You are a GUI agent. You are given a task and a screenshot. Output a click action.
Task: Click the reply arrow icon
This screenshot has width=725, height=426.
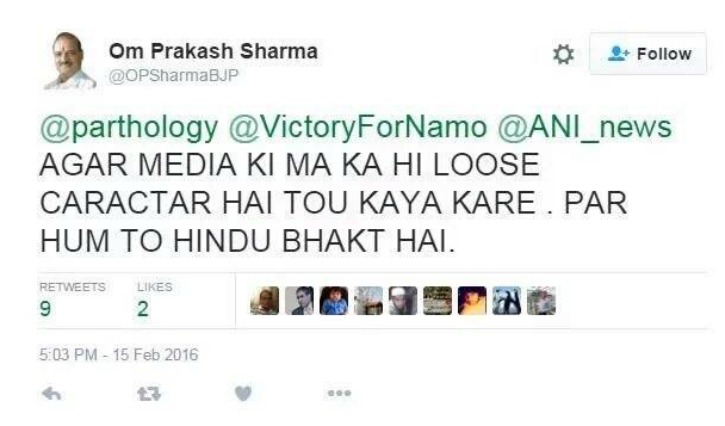pyautogui.click(x=52, y=394)
